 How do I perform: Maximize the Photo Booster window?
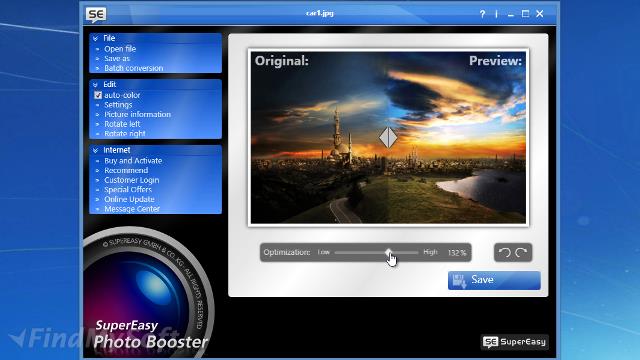(x=525, y=14)
